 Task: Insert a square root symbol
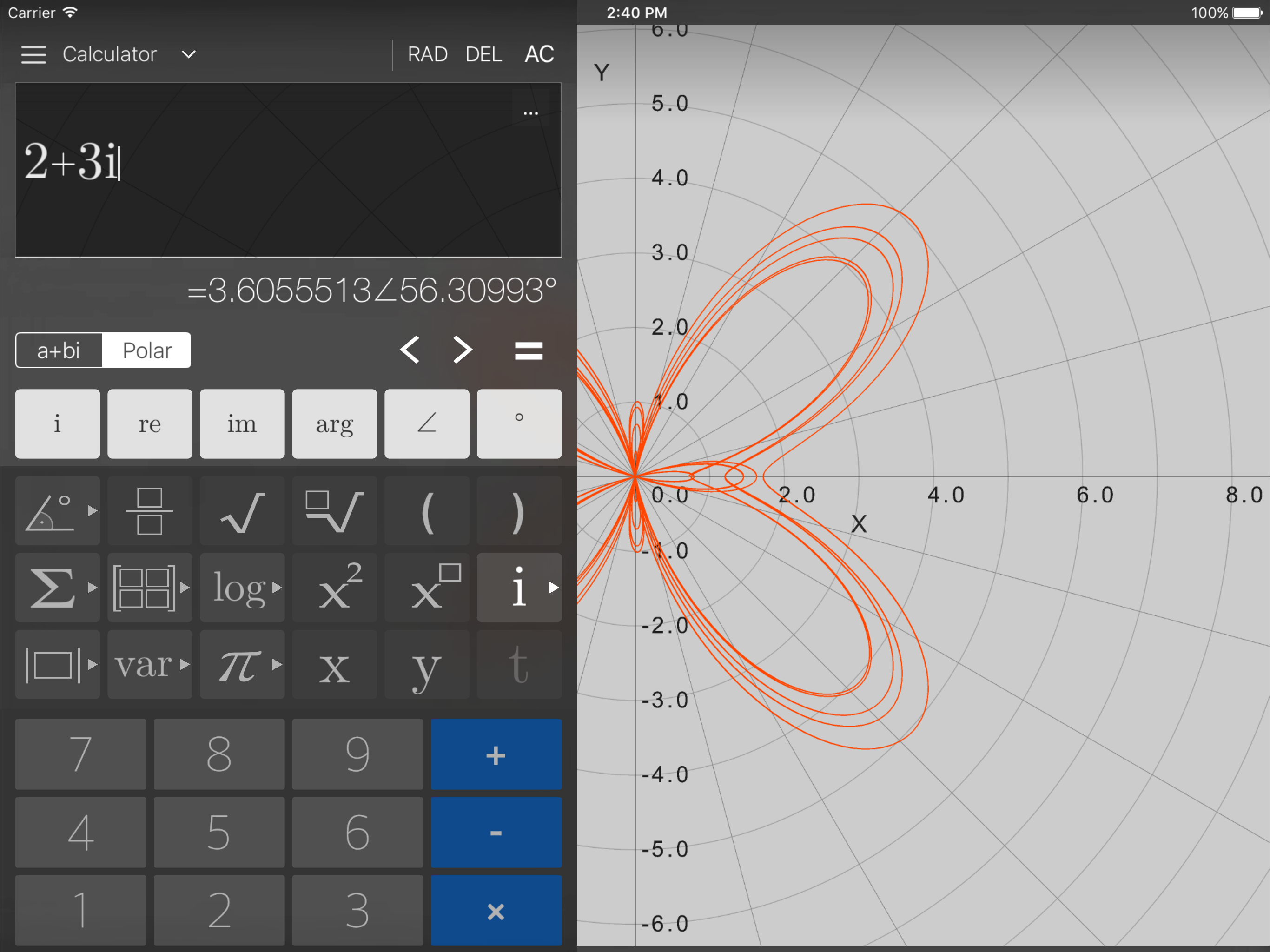click(242, 510)
